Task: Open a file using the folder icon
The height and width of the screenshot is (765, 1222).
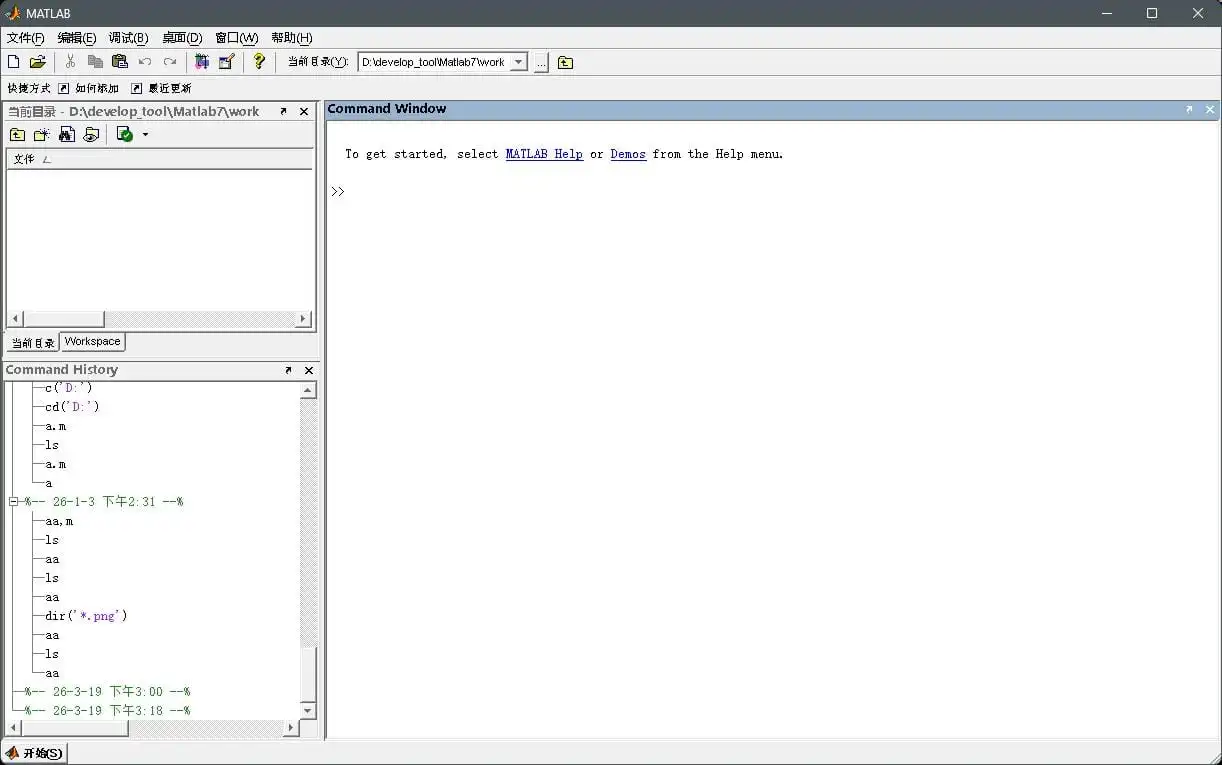Action: pos(38,62)
